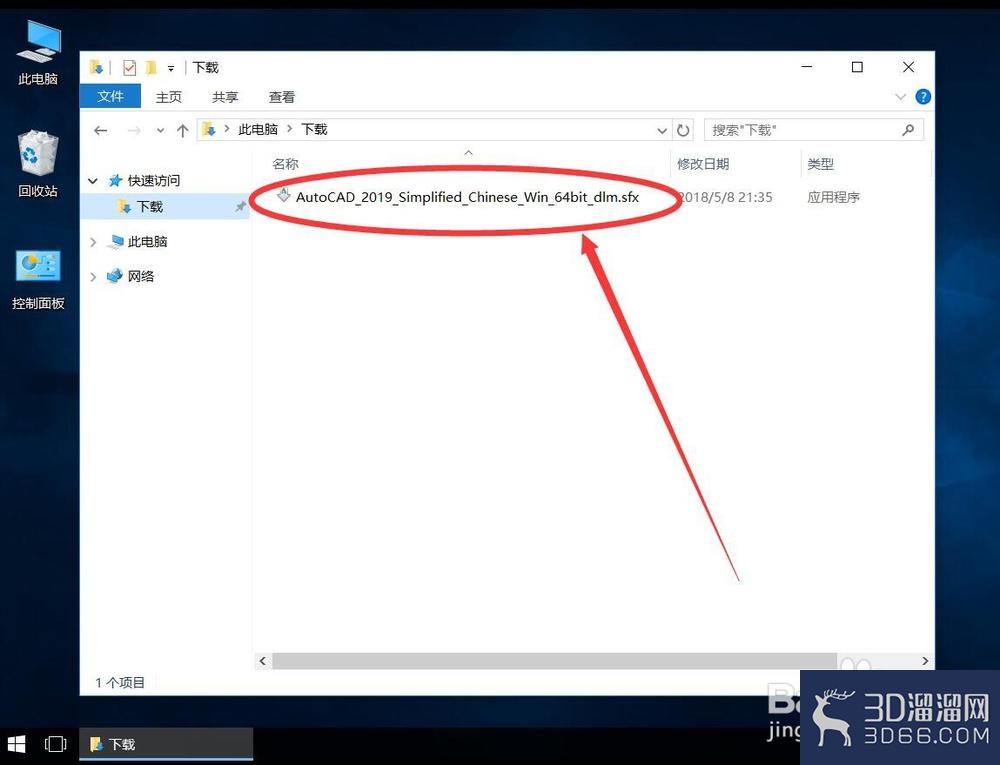Expand the ribbon with the chevron

pos(901,97)
